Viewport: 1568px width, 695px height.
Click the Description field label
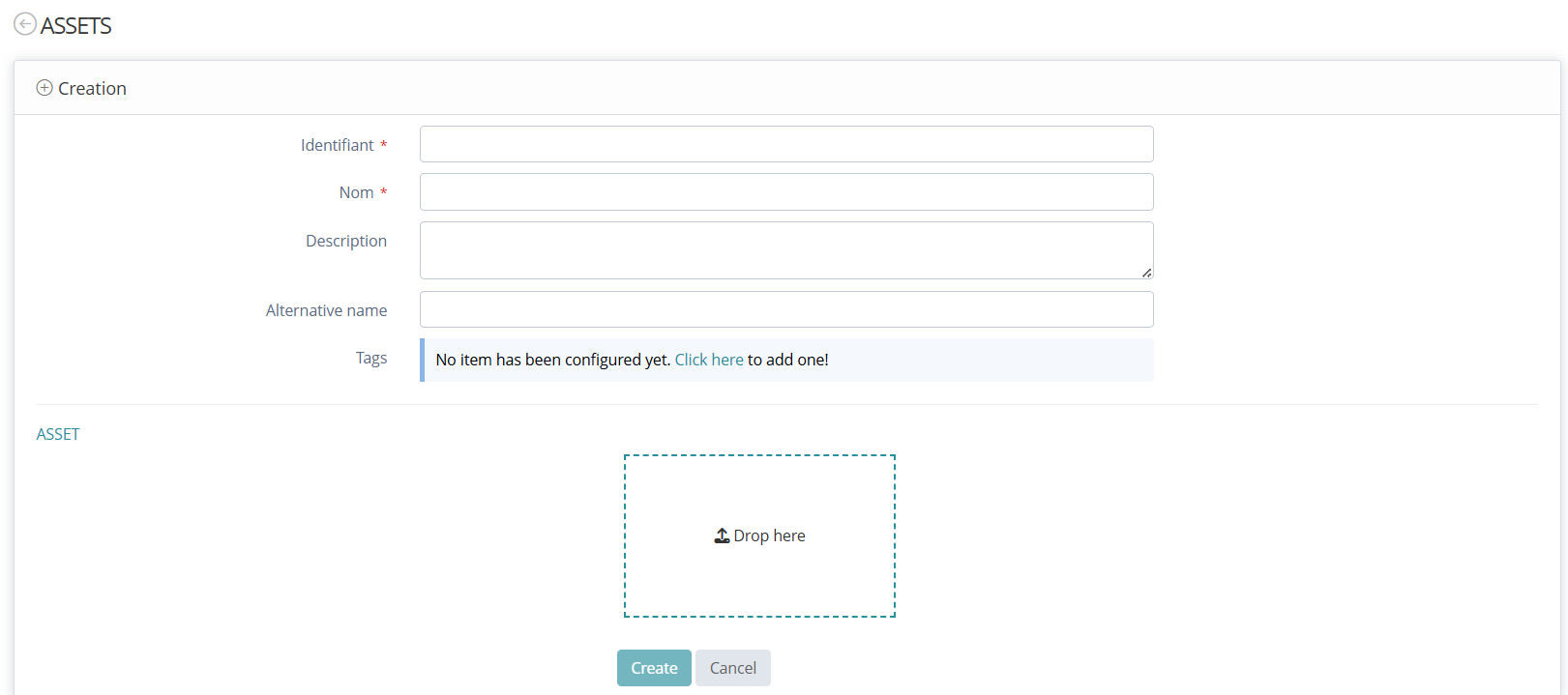coord(346,241)
